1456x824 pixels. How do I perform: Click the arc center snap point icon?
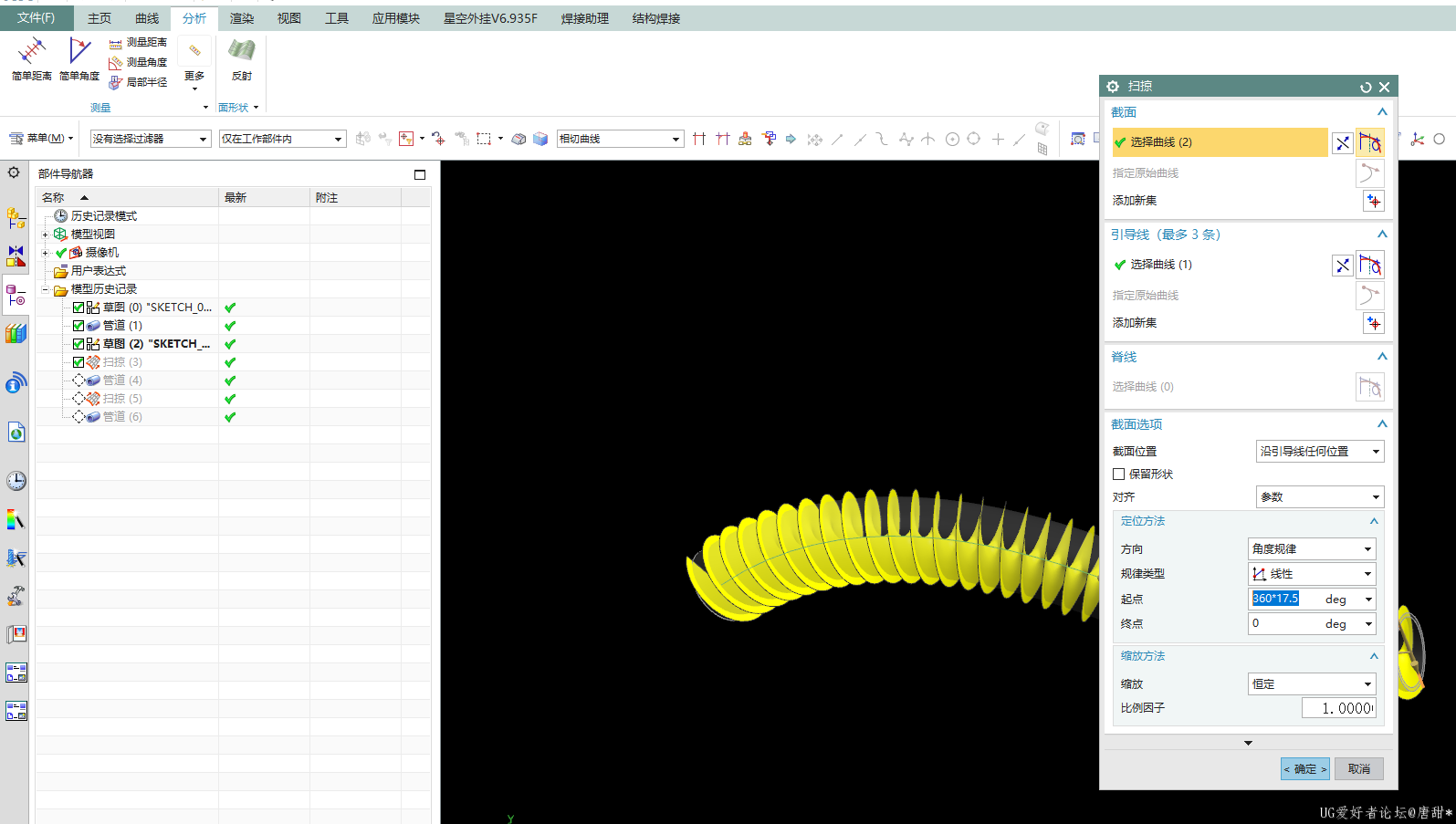[x=952, y=139]
